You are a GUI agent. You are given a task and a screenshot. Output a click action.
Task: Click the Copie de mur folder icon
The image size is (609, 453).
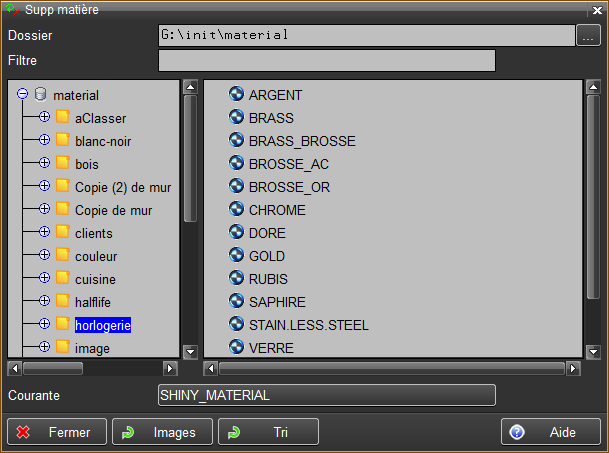[63, 209]
